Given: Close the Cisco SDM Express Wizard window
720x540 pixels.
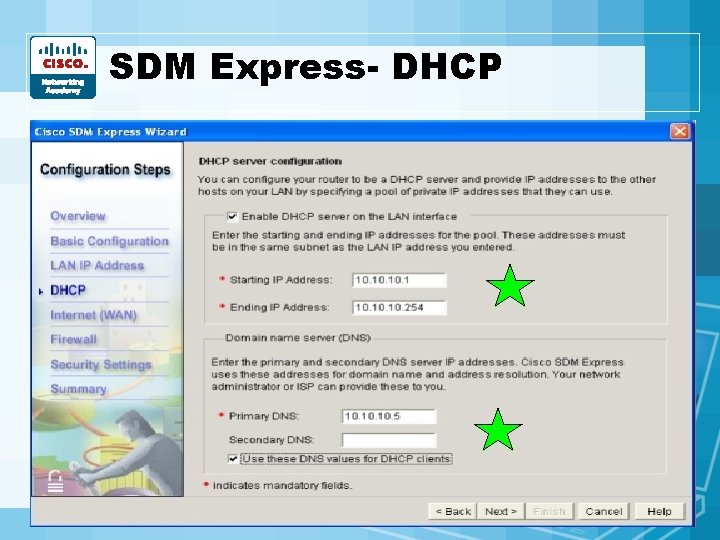Looking at the screenshot, I should pyautogui.click(x=680, y=131).
